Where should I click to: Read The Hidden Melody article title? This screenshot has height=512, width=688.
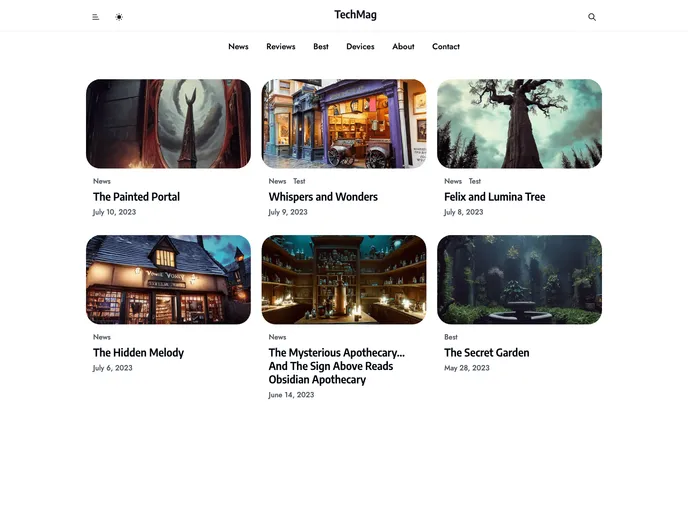[138, 352]
